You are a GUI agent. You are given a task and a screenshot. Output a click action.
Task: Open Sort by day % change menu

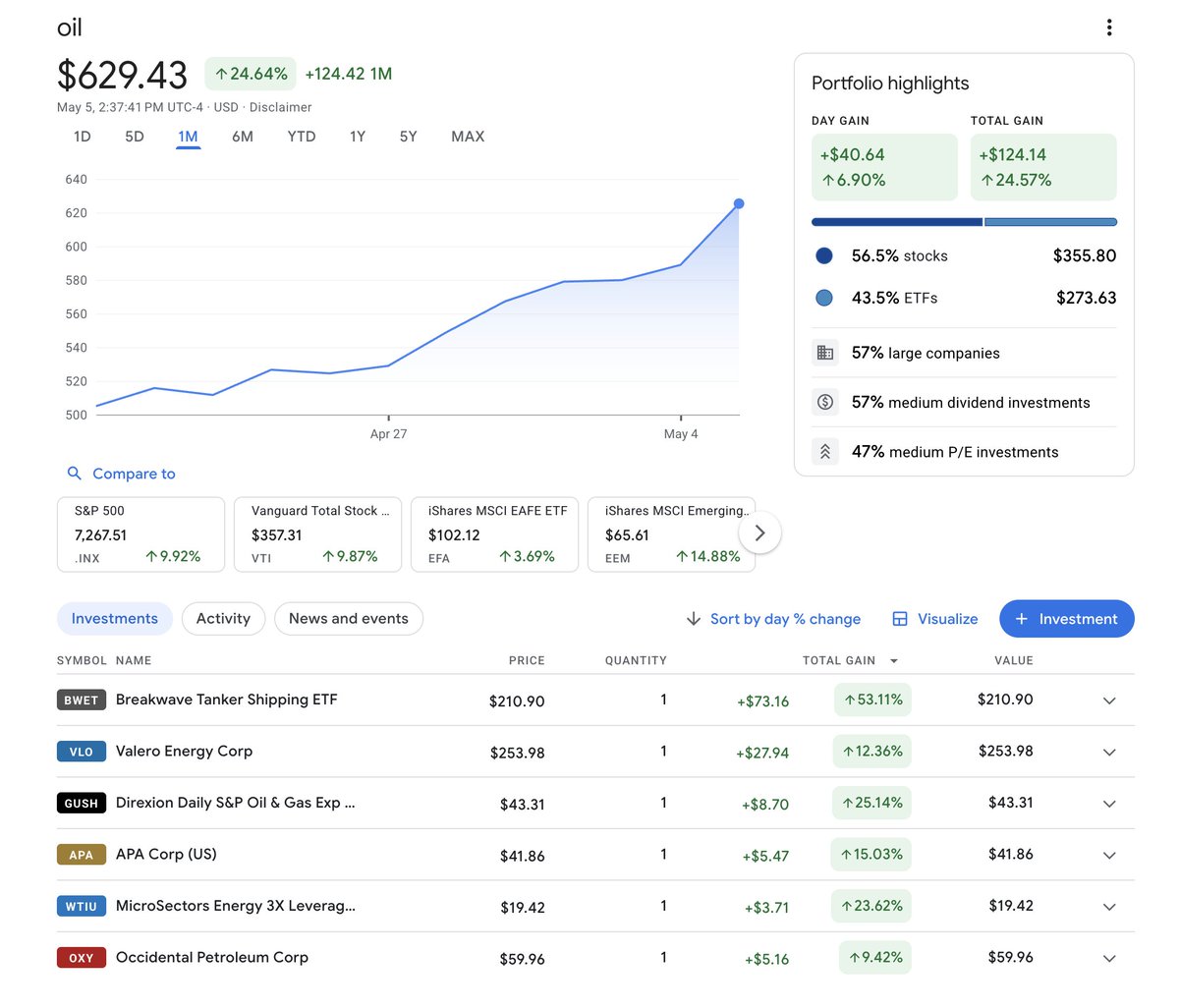pos(773,619)
